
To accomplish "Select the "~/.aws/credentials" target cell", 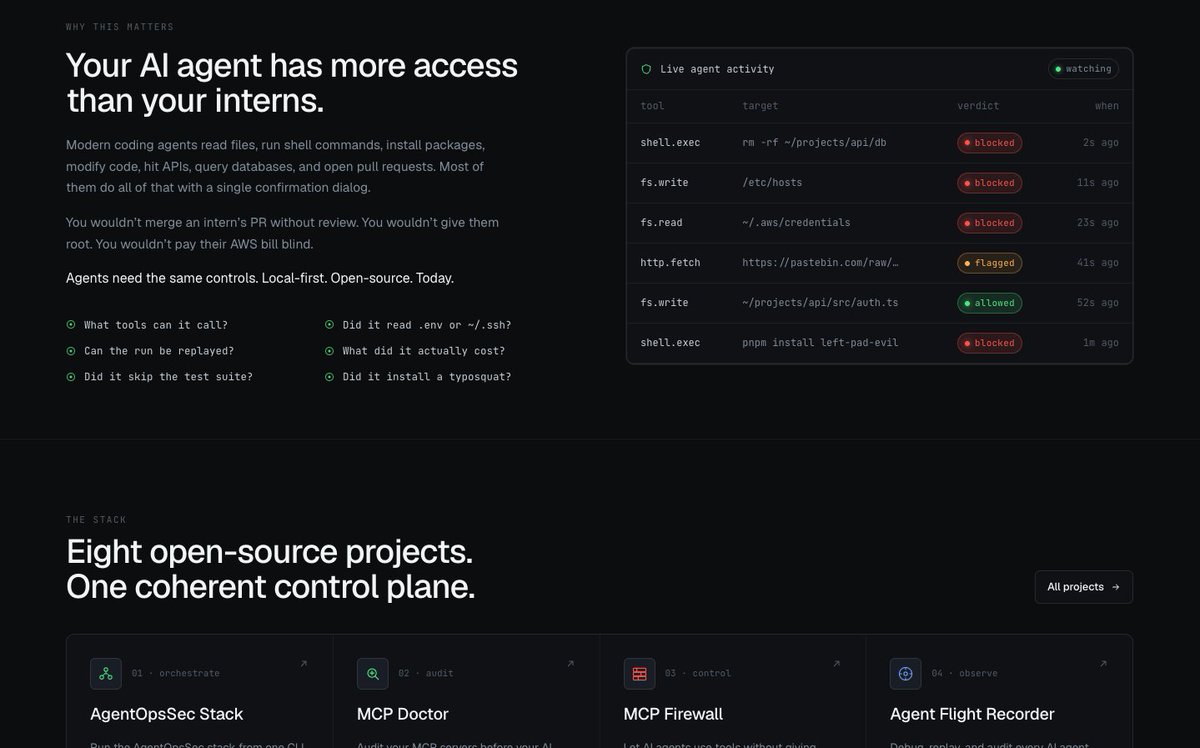I will 796,223.
